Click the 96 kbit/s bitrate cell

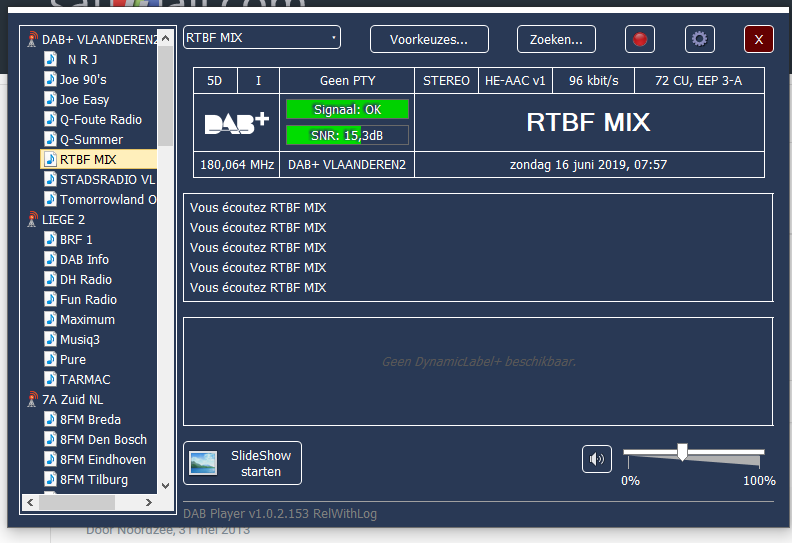pyautogui.click(x=593, y=81)
